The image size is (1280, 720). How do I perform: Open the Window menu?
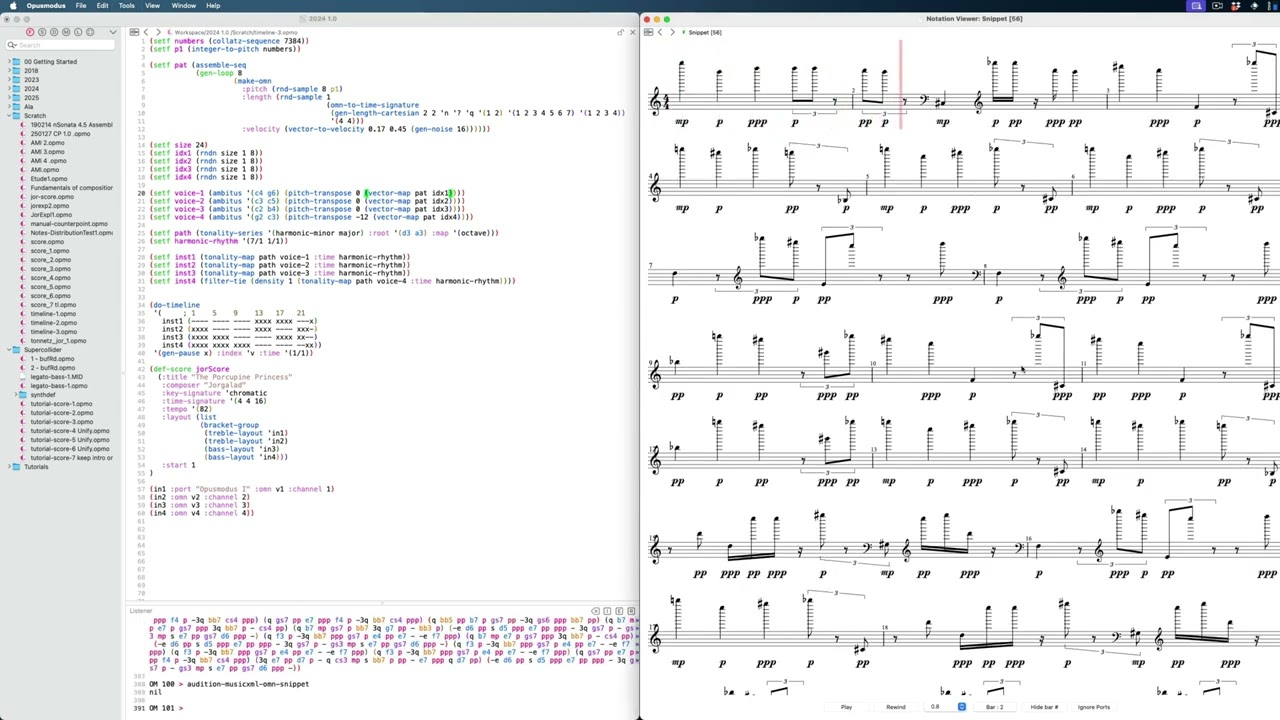click(183, 6)
